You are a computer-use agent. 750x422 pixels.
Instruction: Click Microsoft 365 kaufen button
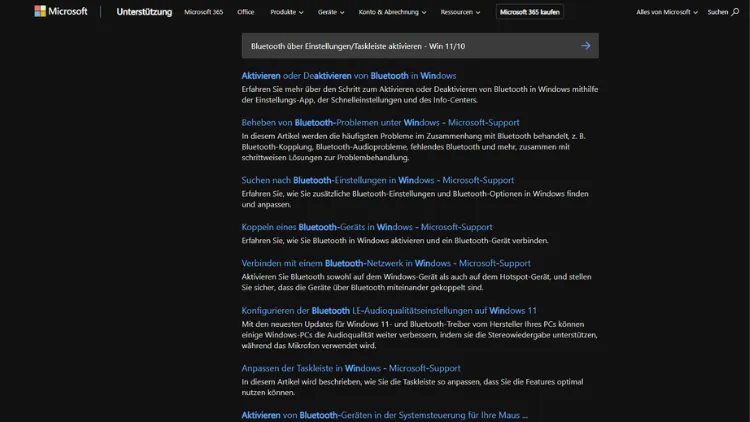tap(529, 12)
